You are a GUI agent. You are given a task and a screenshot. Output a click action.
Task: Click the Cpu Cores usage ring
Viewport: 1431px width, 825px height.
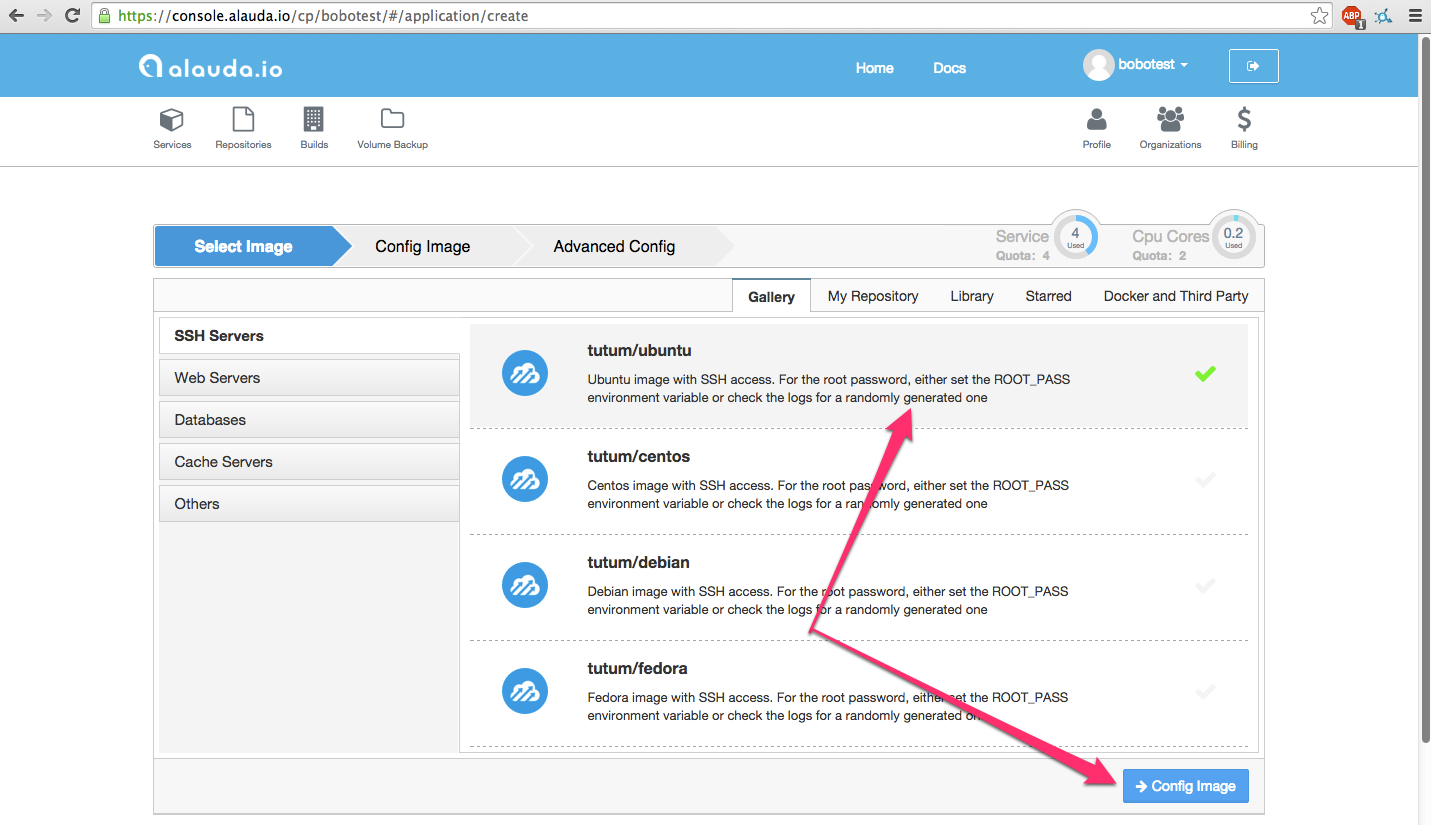1233,236
